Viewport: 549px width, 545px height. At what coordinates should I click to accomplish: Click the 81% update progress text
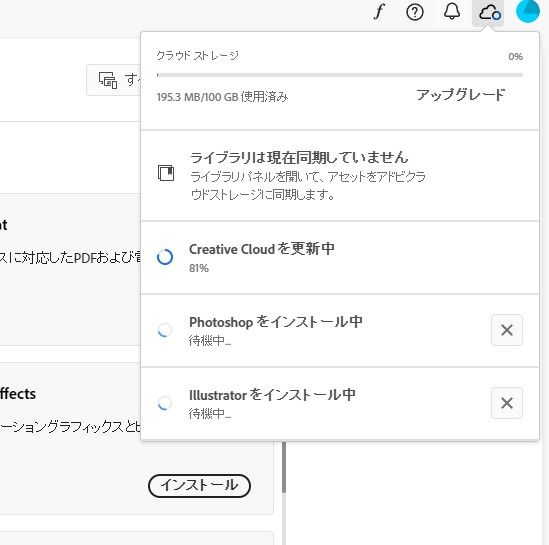click(199, 268)
